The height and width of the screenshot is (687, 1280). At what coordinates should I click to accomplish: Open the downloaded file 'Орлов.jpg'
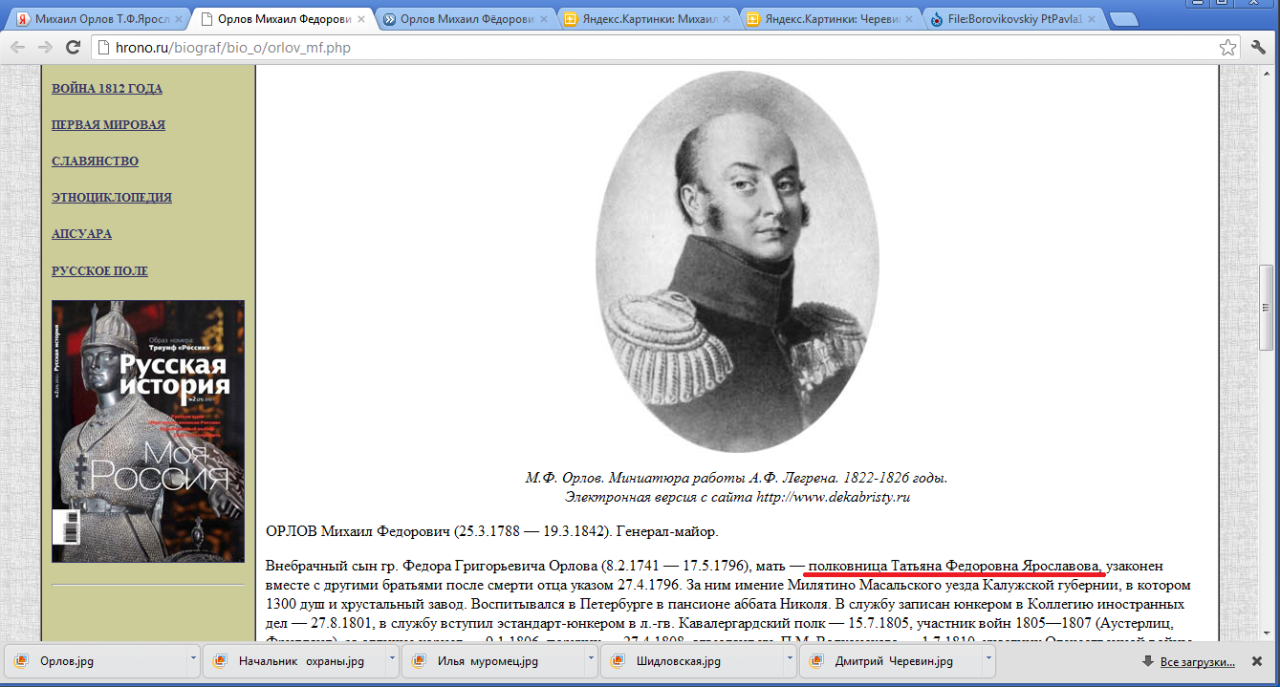click(x=94, y=661)
